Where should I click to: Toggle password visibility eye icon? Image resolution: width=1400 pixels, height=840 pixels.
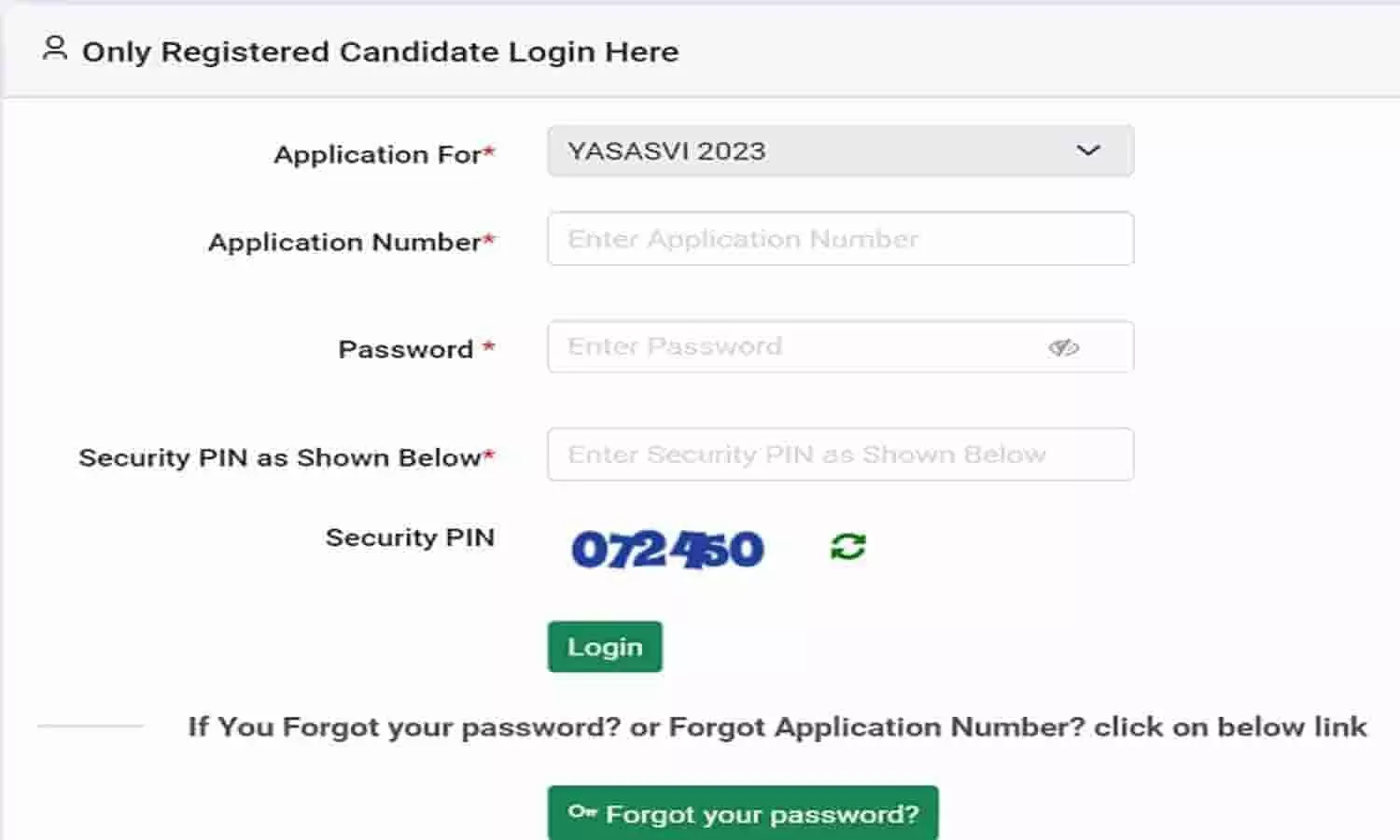click(1063, 347)
